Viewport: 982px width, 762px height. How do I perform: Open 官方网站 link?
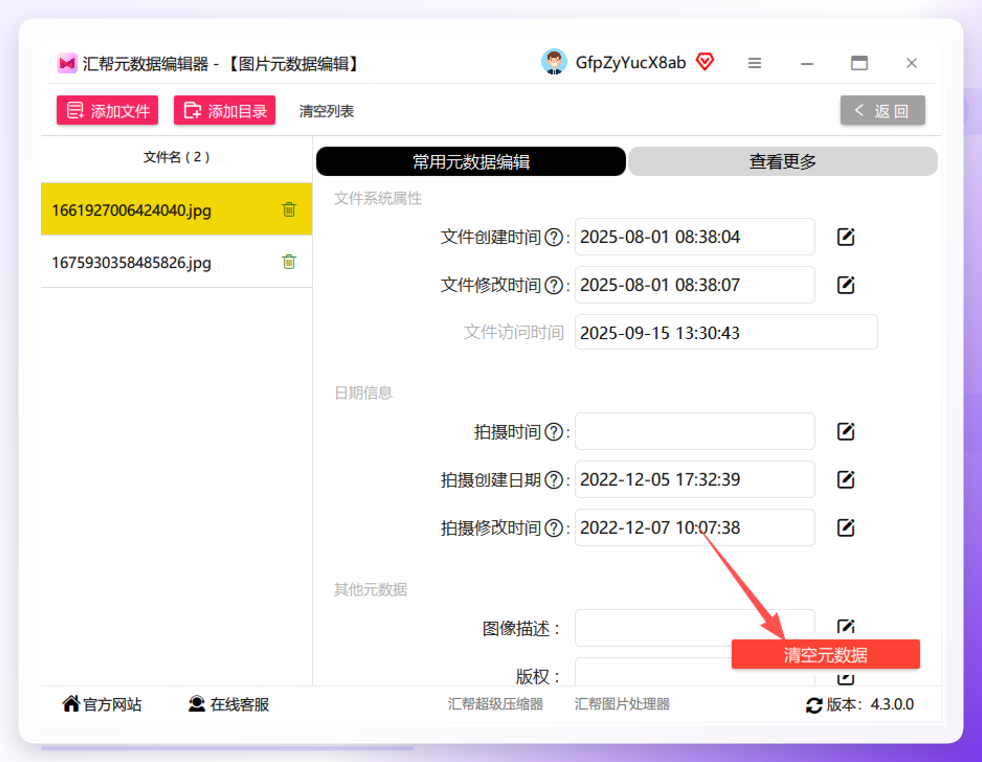point(101,704)
